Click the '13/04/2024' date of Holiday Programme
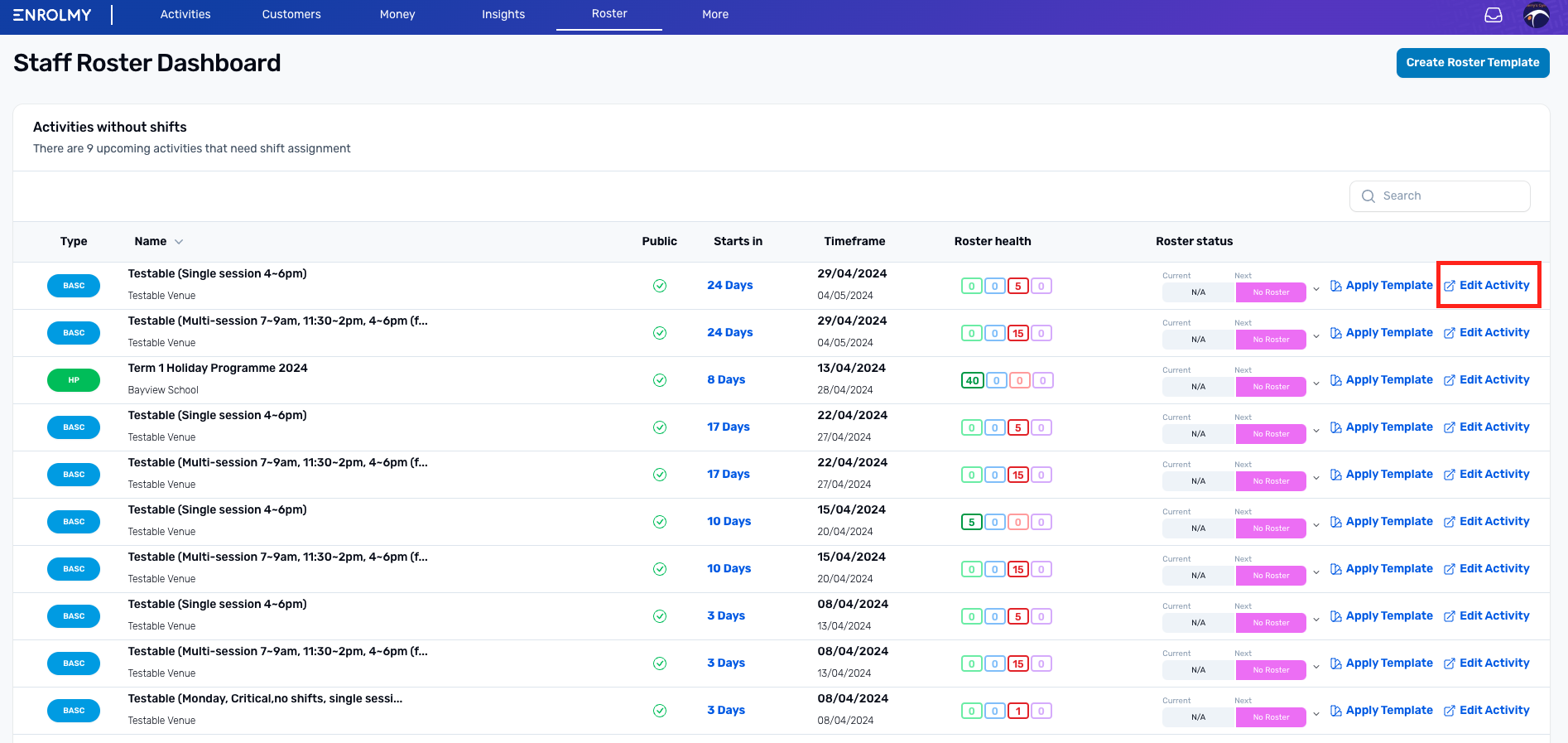1568x743 pixels. pos(851,369)
